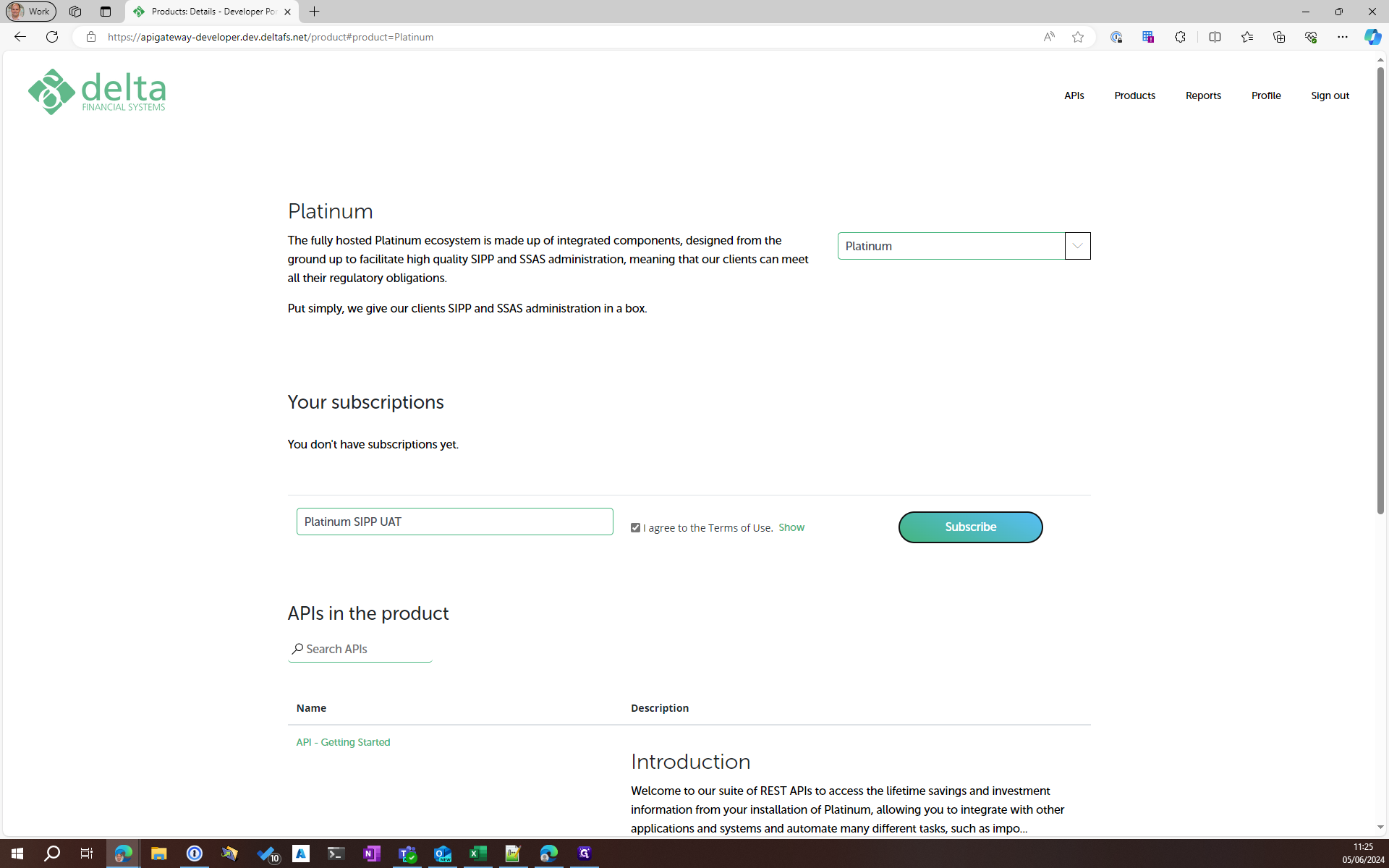Viewport: 1389px width, 868px height.
Task: Open Browser essentials heart icon
Action: [x=1311, y=37]
